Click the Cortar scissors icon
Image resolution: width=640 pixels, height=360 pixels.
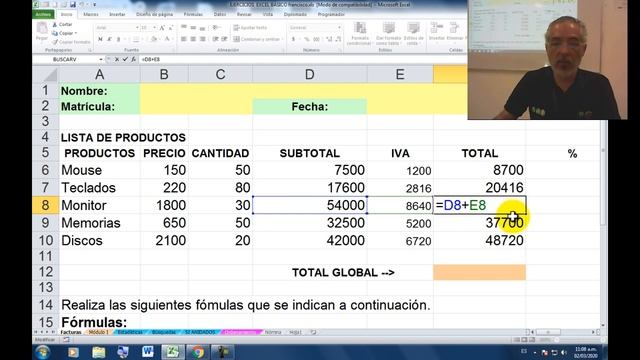tap(55, 25)
